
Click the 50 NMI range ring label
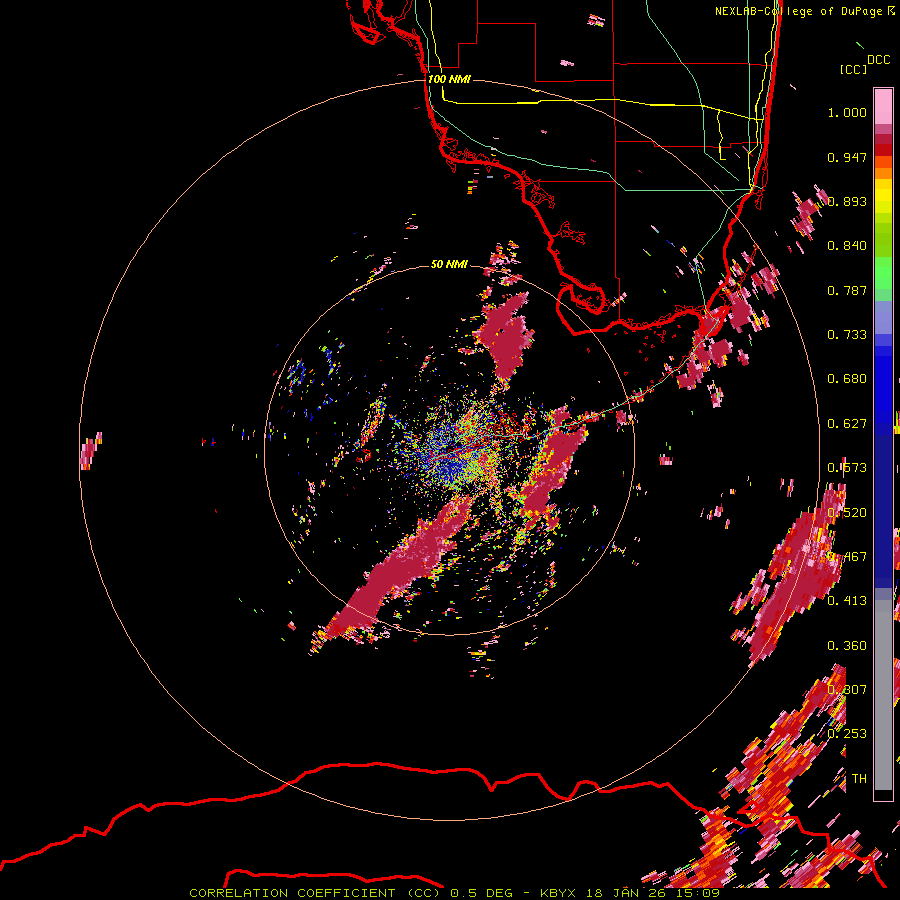tap(449, 264)
